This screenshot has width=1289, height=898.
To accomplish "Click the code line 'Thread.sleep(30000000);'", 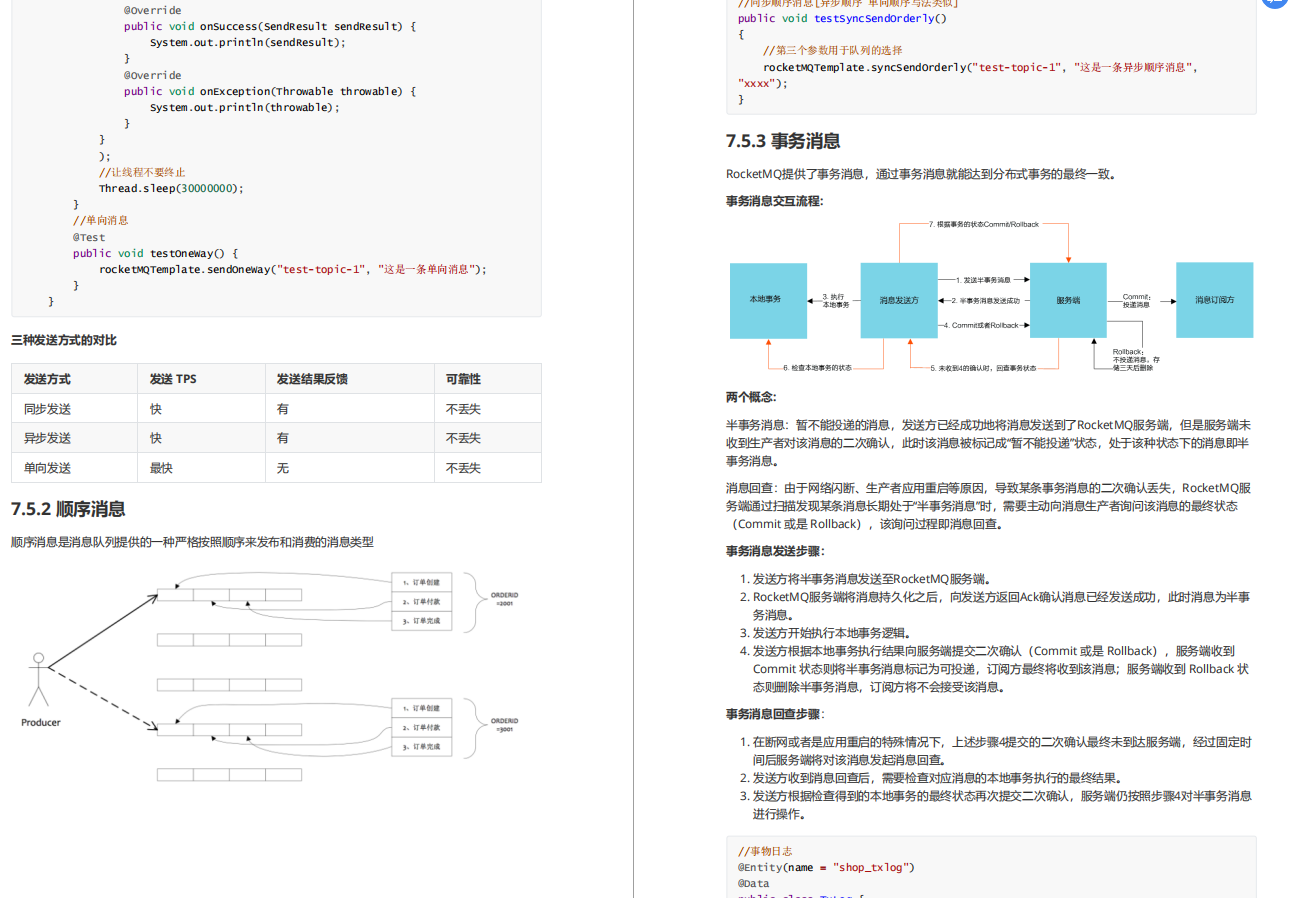I will [x=171, y=188].
